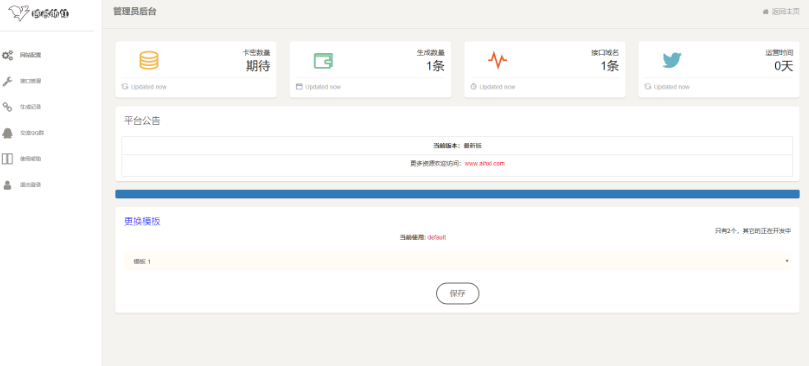809x366 pixels.
Task: Click the red default template name
Action: pyautogui.click(x=436, y=237)
